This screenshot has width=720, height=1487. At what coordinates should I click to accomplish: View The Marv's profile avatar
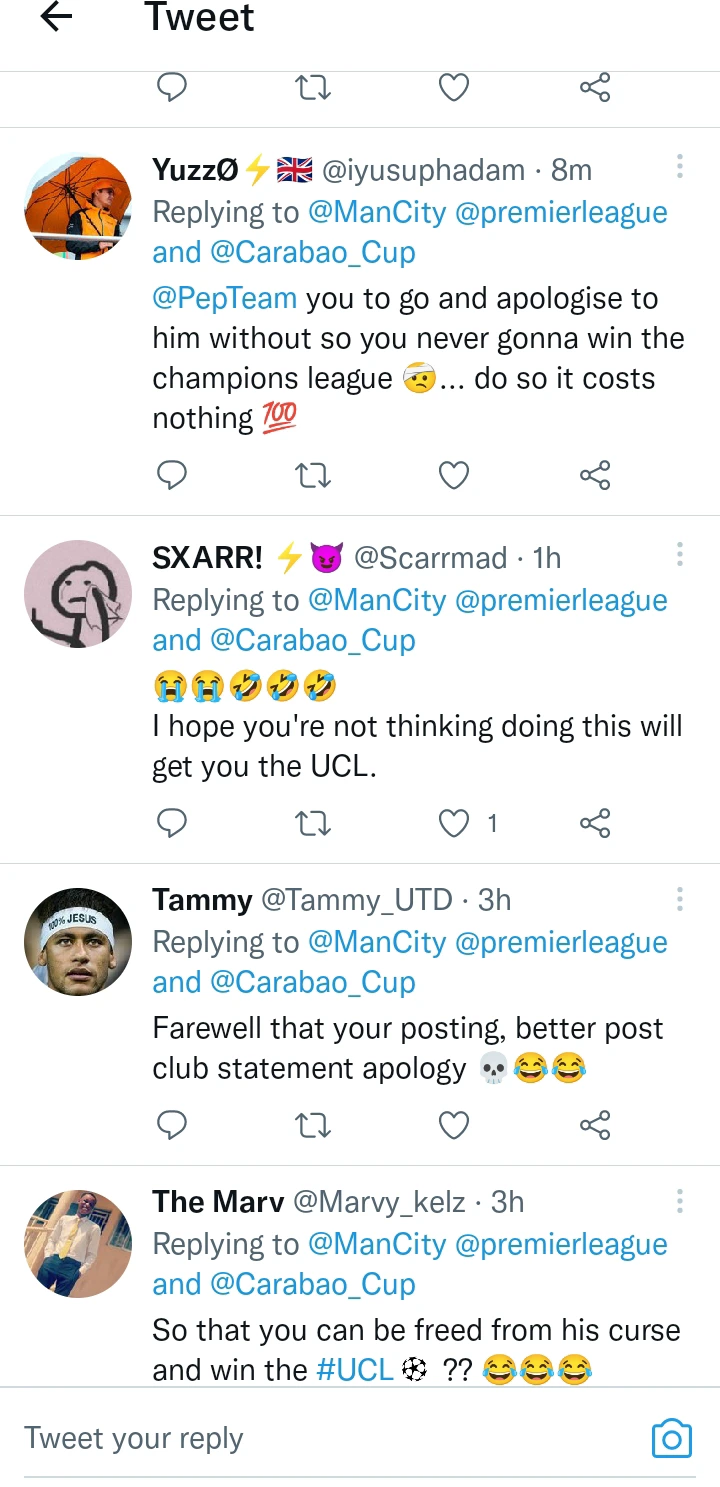[78, 1244]
